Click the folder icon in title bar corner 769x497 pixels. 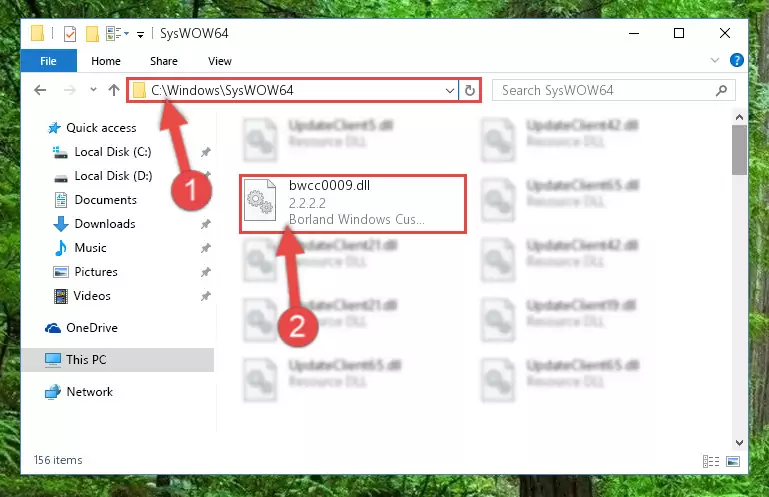37,33
